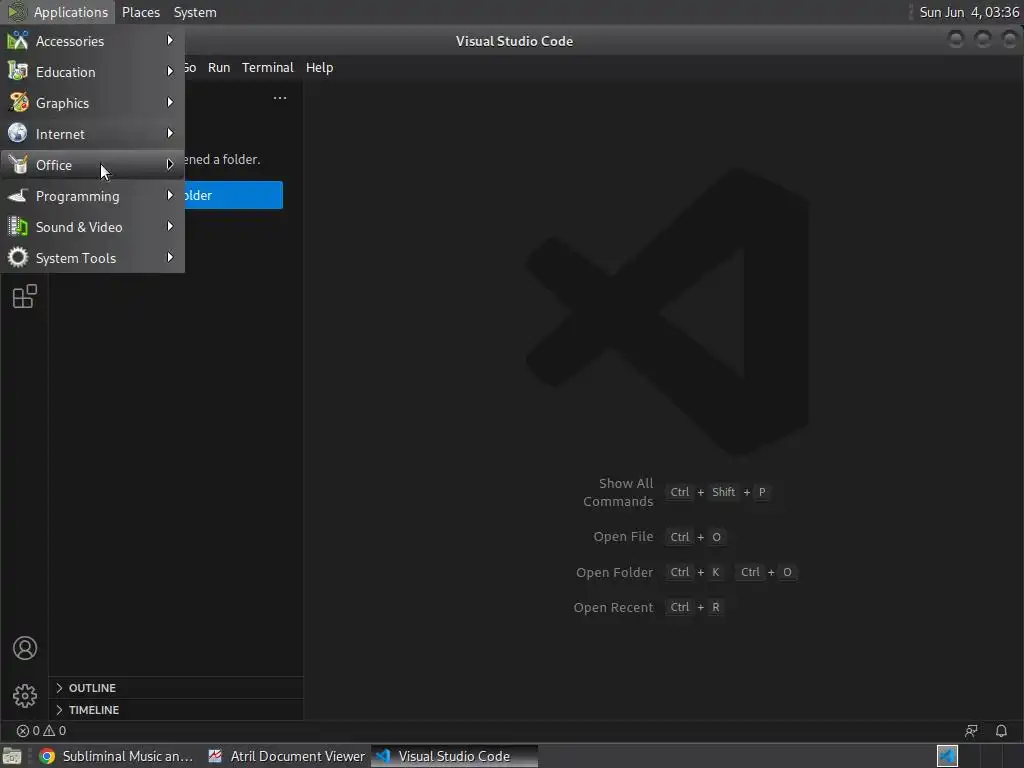Screen dimensions: 1024x768
Task: Expand the Graphics submenu arrow
Action: click(x=170, y=103)
